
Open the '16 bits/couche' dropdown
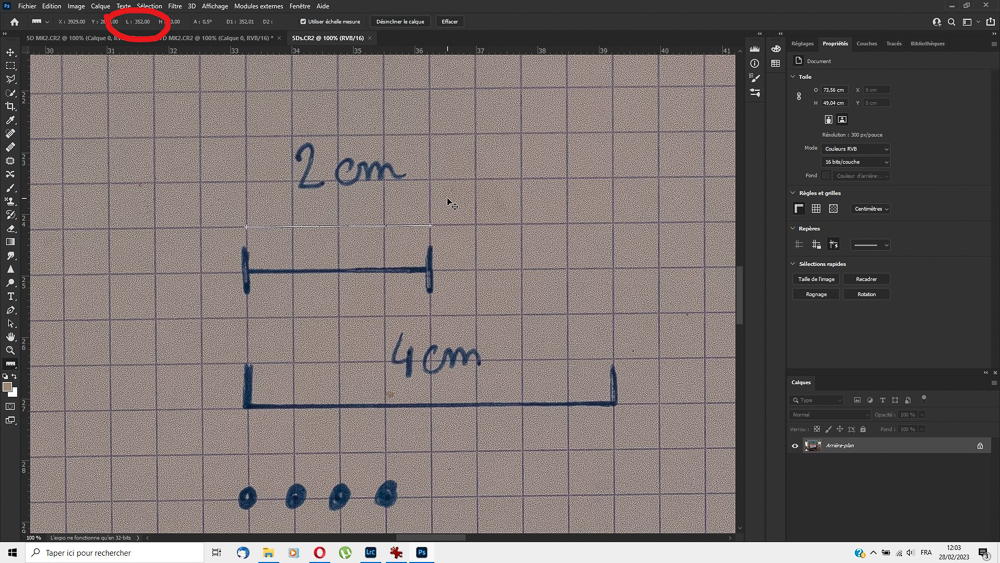point(855,162)
